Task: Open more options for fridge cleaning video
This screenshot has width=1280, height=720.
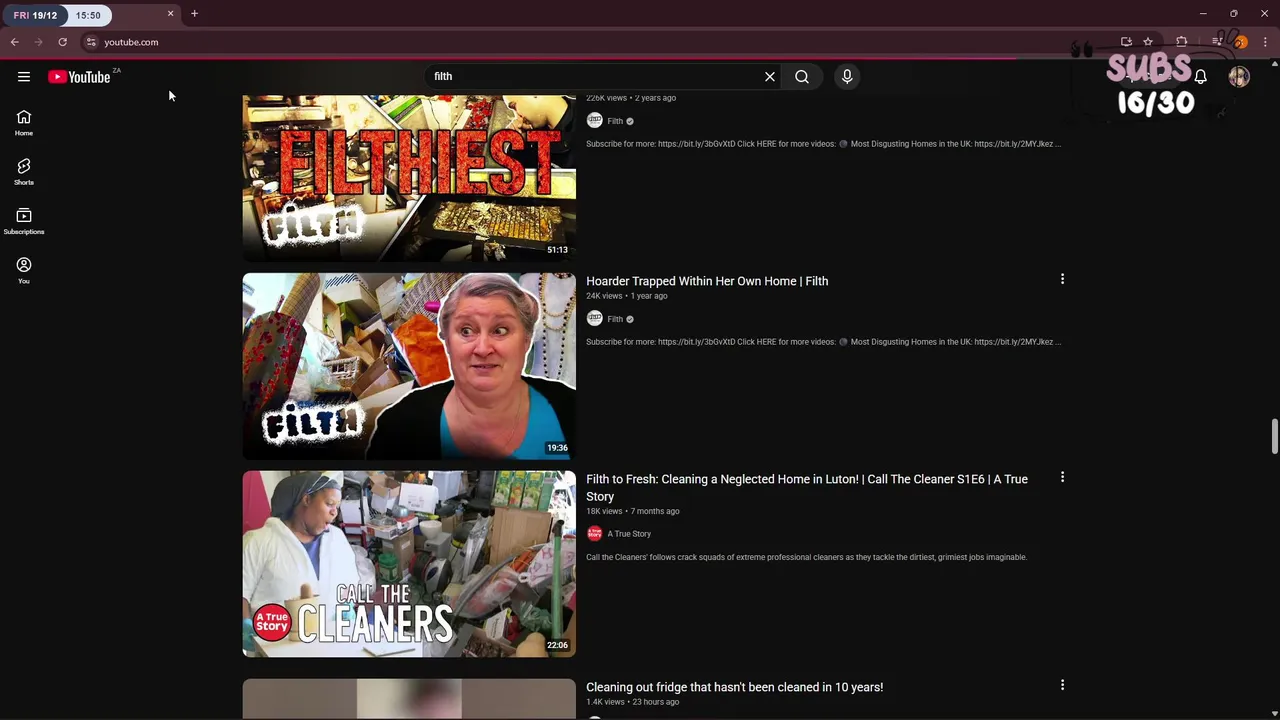Action: (1062, 685)
